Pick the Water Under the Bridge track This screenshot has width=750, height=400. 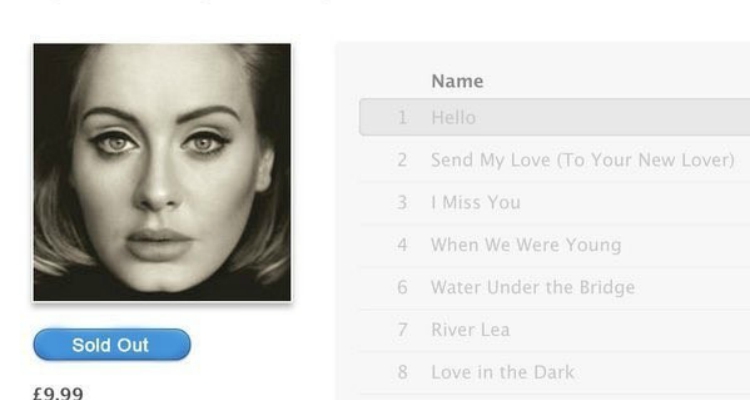coord(533,287)
